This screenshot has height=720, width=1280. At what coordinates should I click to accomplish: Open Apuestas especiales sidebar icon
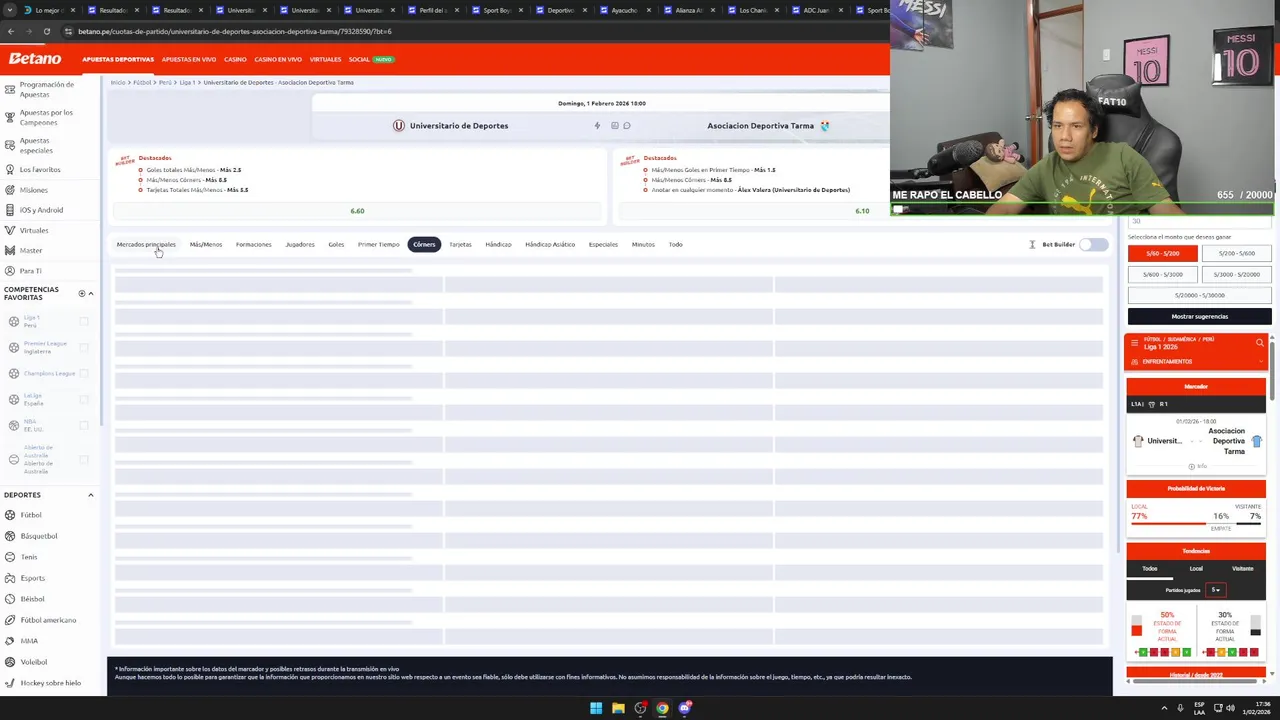coord(10,145)
